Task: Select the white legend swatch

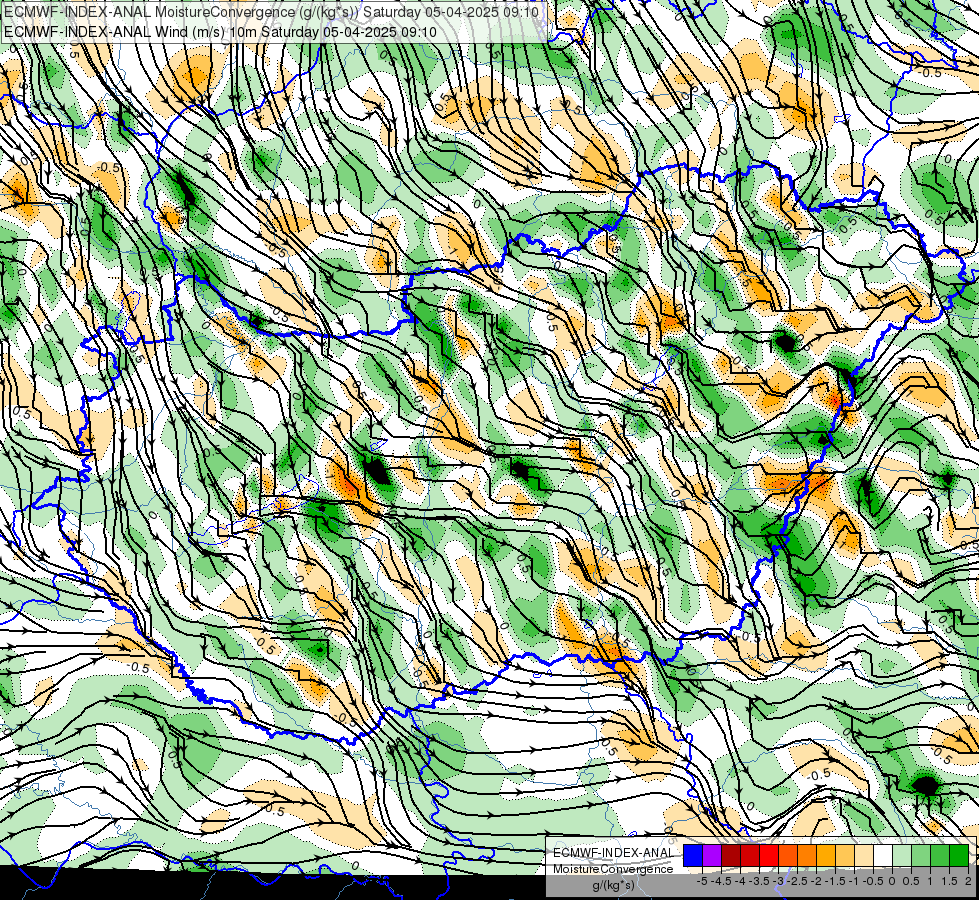Action: click(883, 855)
